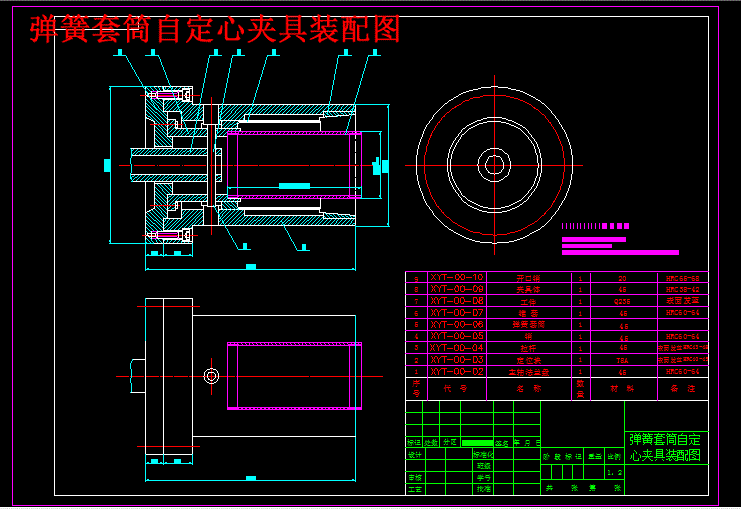Image resolution: width=741 pixels, height=509 pixels.
Task: Pick the part code in row 7
Action: pos(457,301)
